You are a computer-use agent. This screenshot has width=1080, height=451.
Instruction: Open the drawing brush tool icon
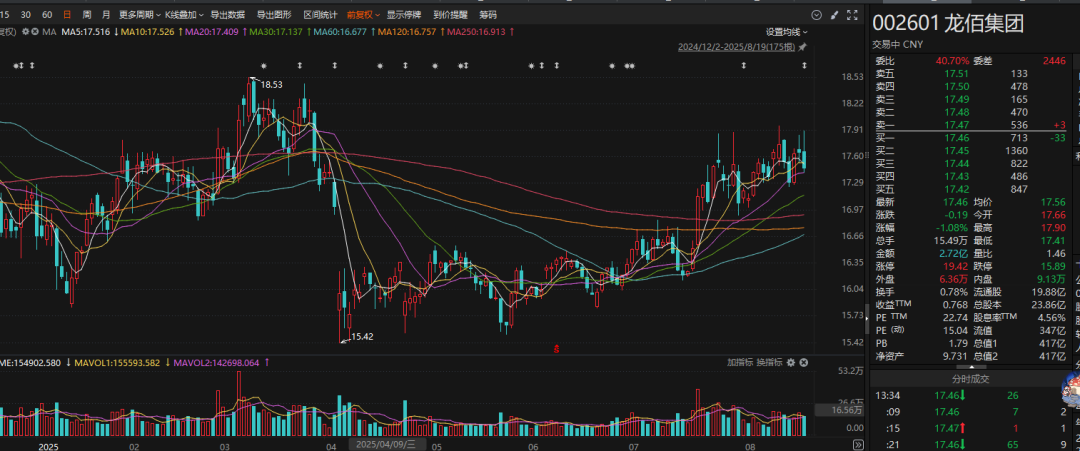[x=835, y=14]
